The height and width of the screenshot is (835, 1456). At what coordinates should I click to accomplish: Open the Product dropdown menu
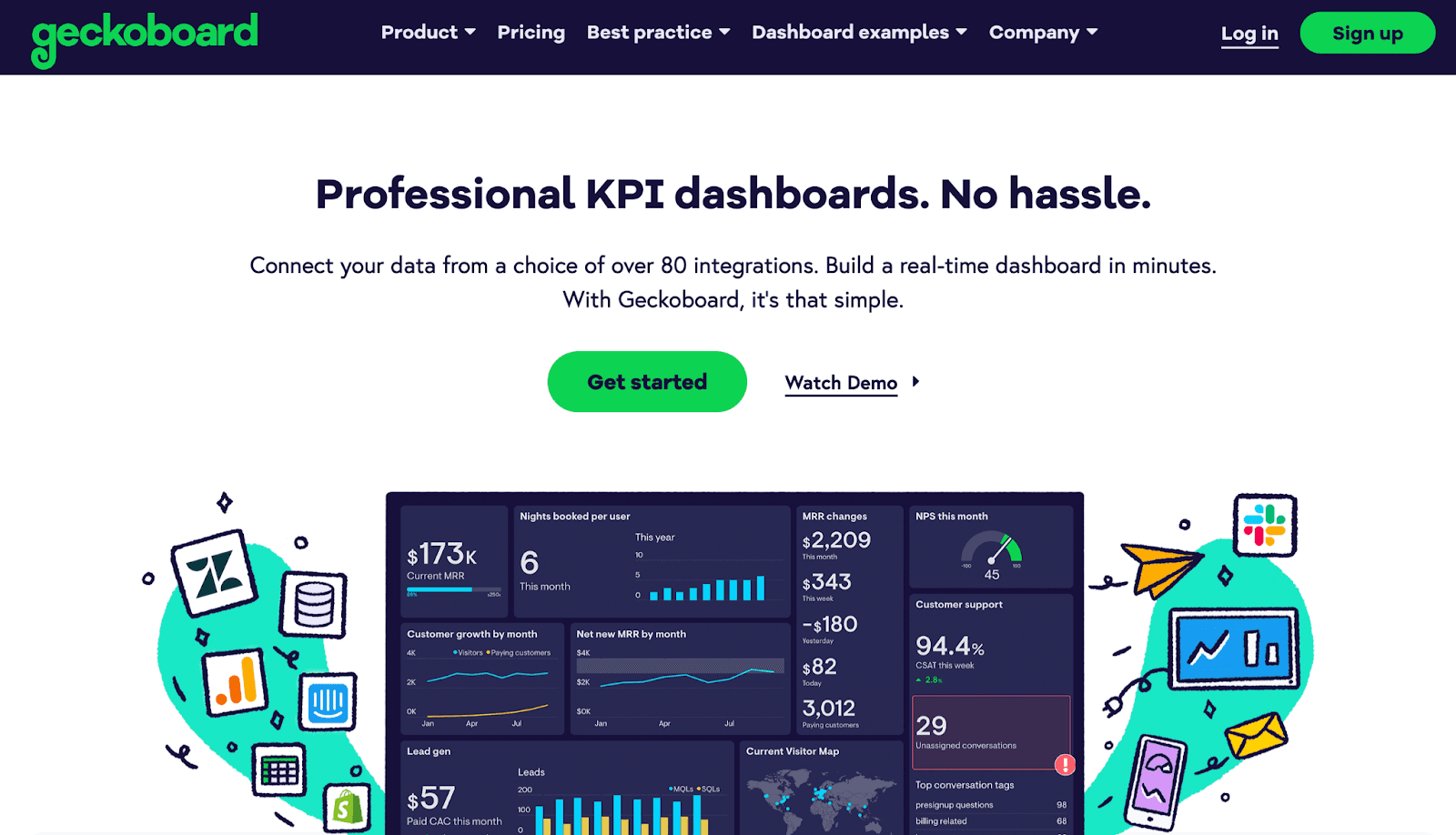(429, 33)
